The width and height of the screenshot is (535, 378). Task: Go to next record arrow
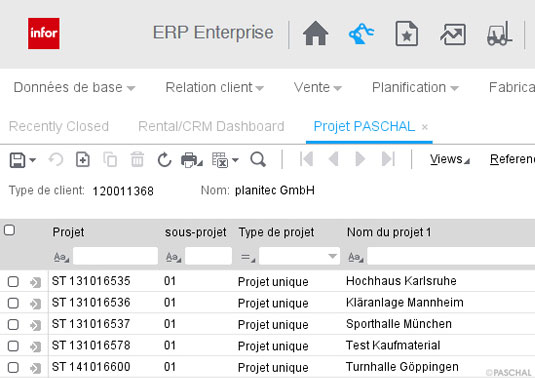pos(360,159)
